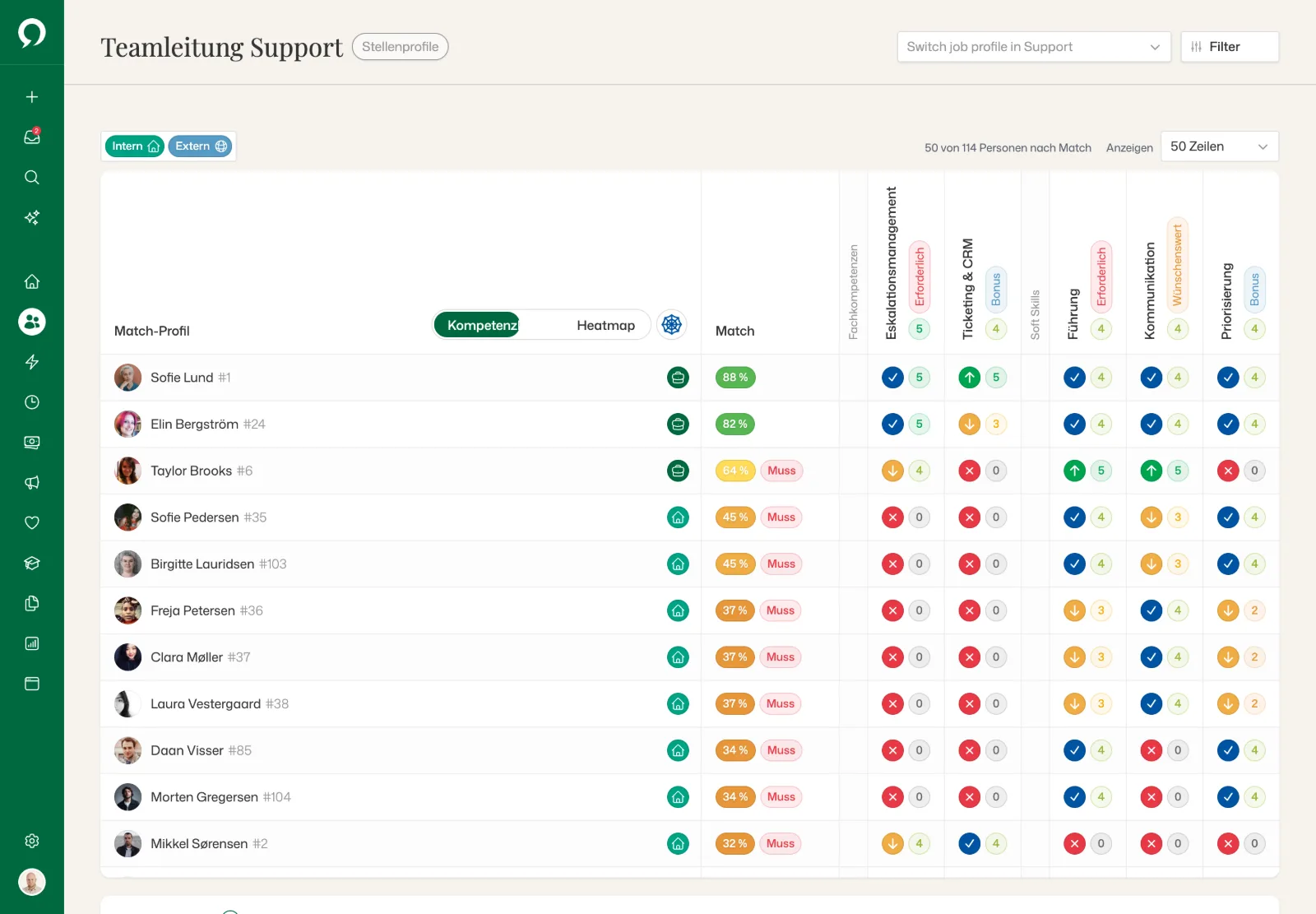Click the megaphone icon in sidebar

[32, 483]
